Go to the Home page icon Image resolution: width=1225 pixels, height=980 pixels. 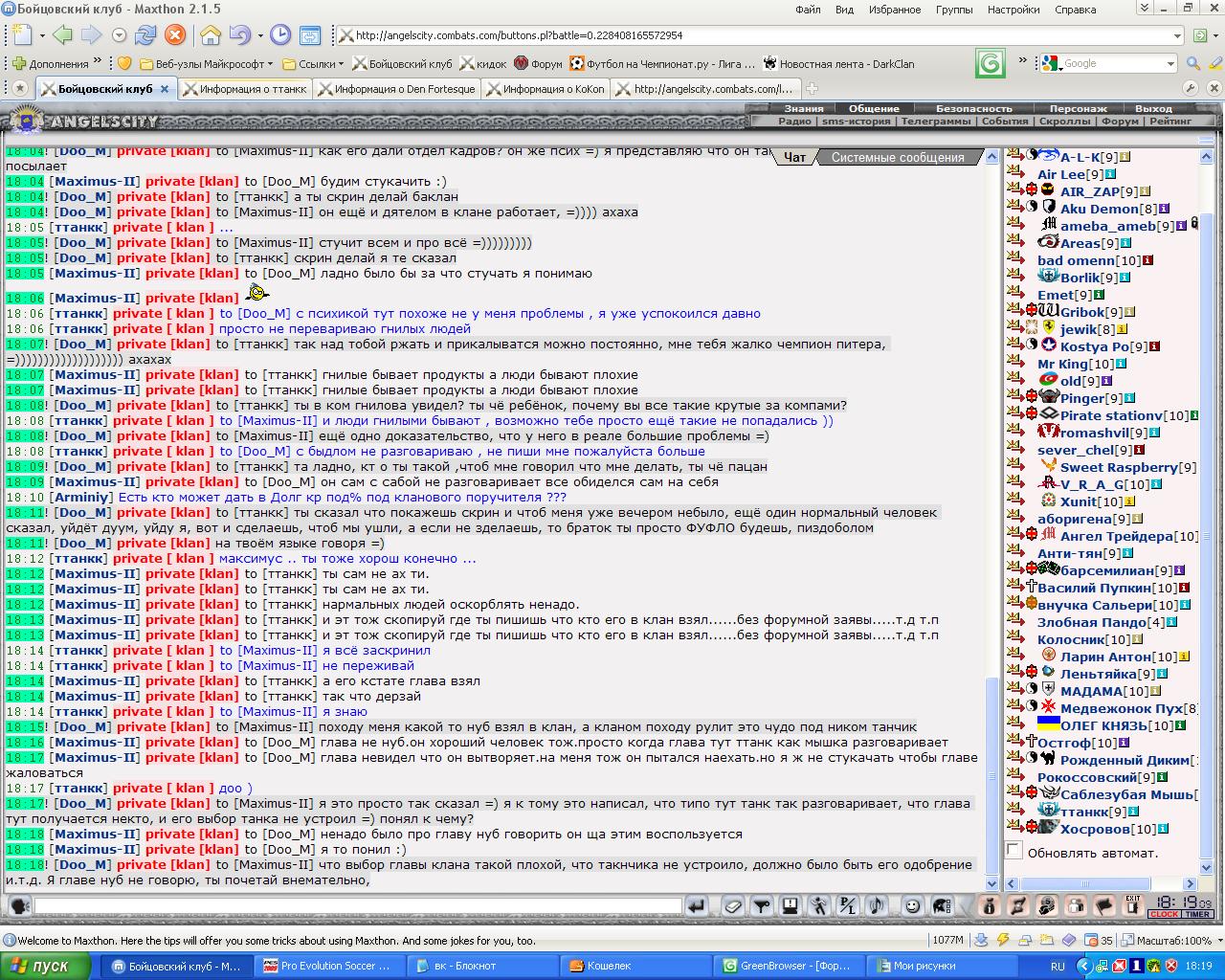point(210,35)
